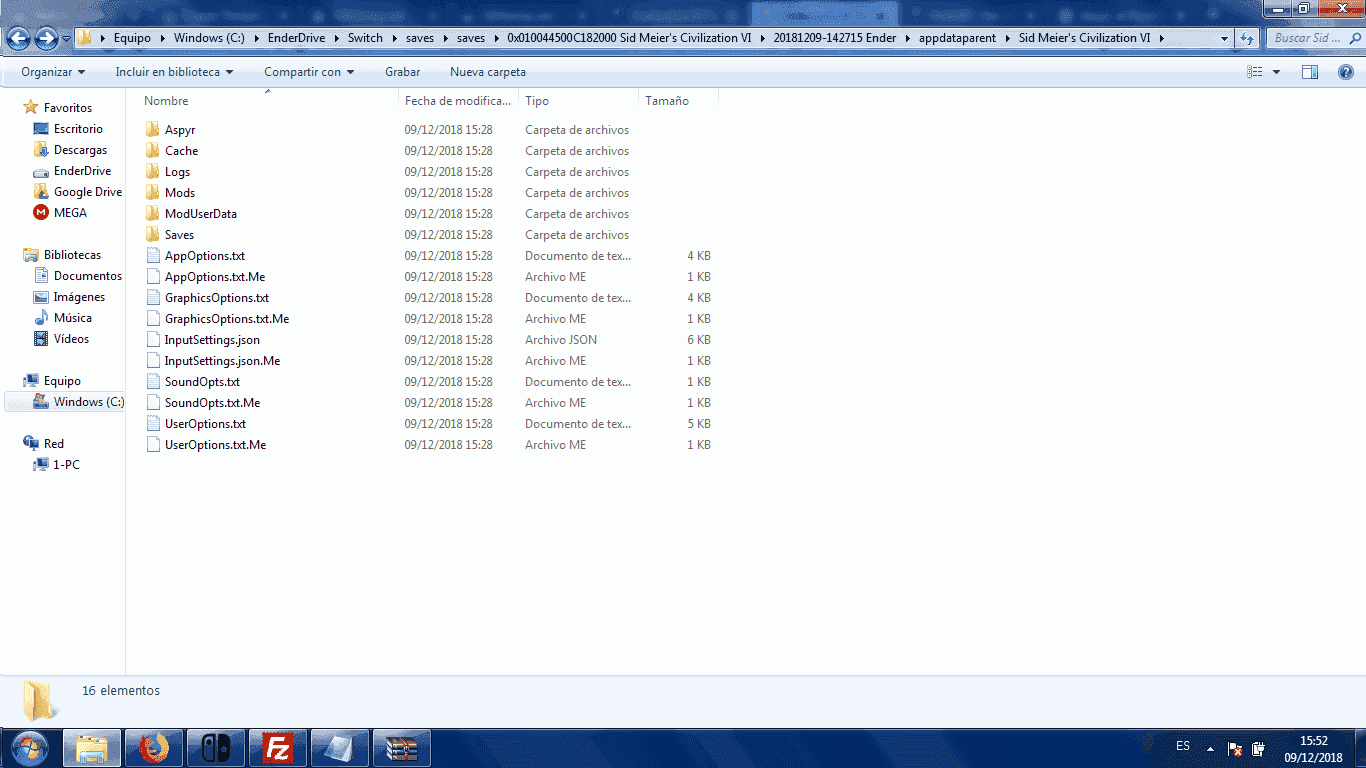Select the file named AppOptions.txt.Me

pos(215,277)
